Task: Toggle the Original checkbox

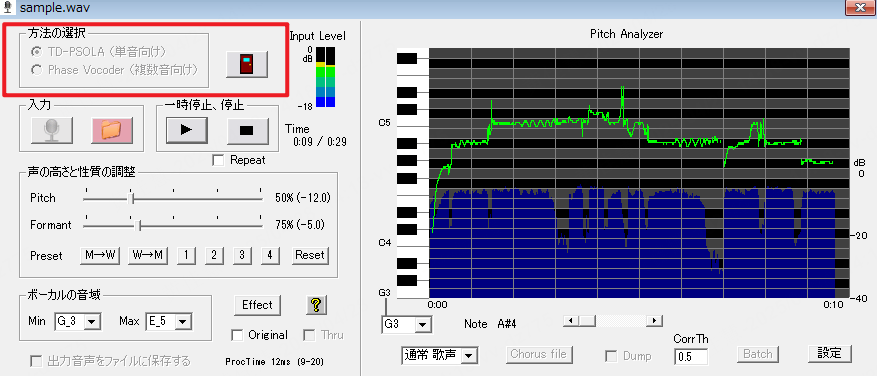Action: point(237,335)
